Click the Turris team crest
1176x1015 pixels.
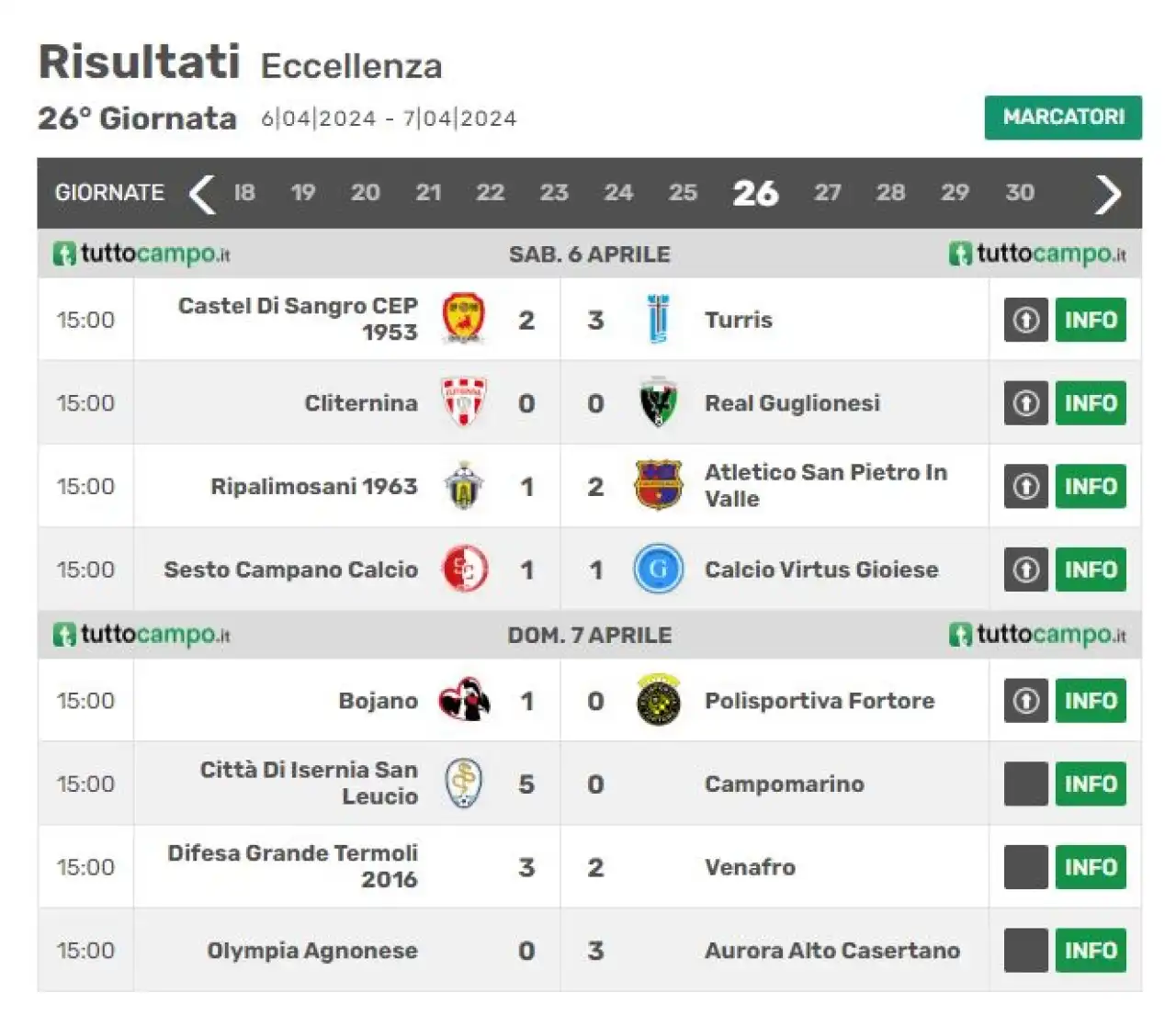tap(658, 319)
